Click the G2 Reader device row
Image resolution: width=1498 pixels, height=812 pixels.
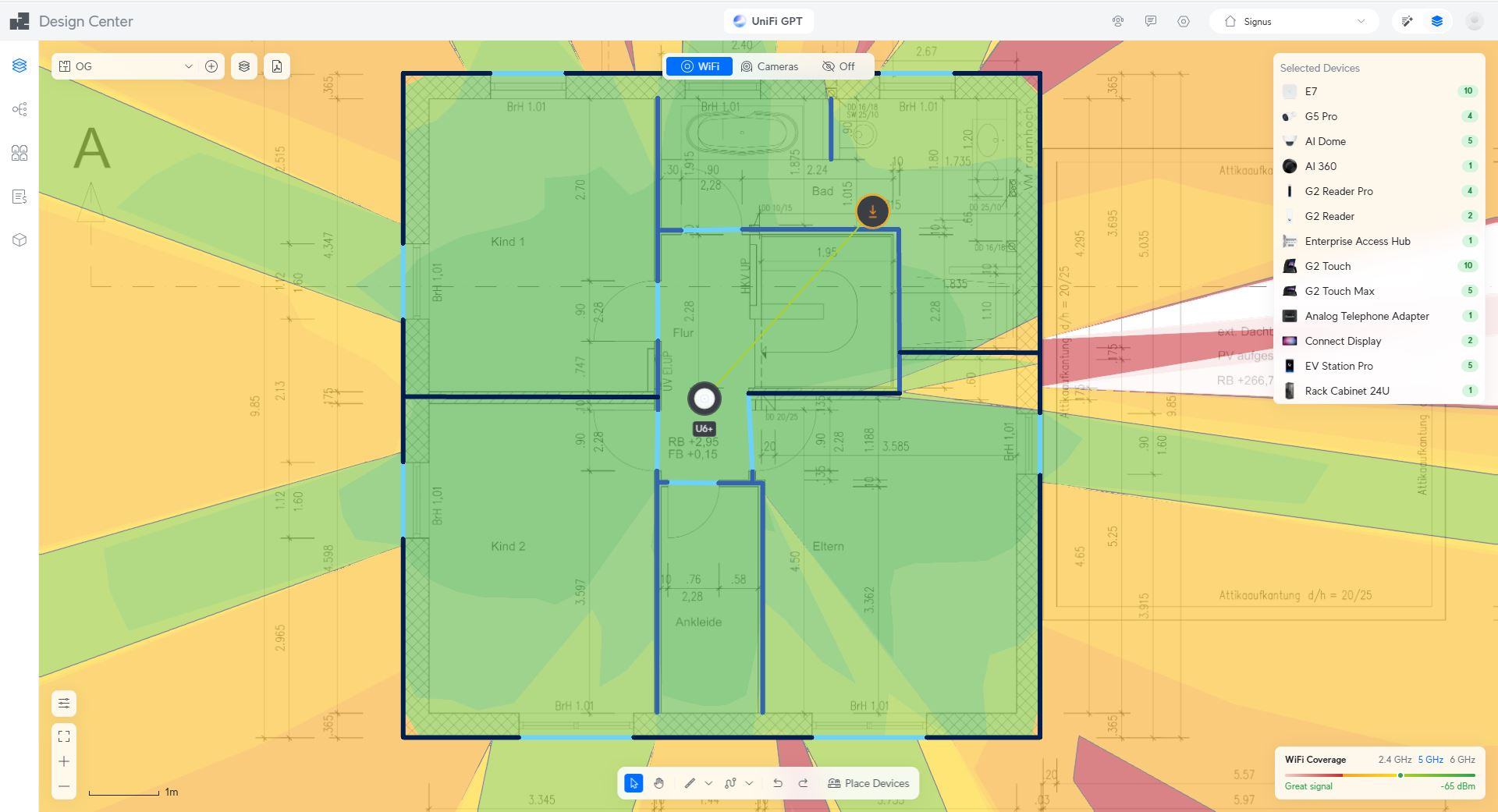(1379, 216)
